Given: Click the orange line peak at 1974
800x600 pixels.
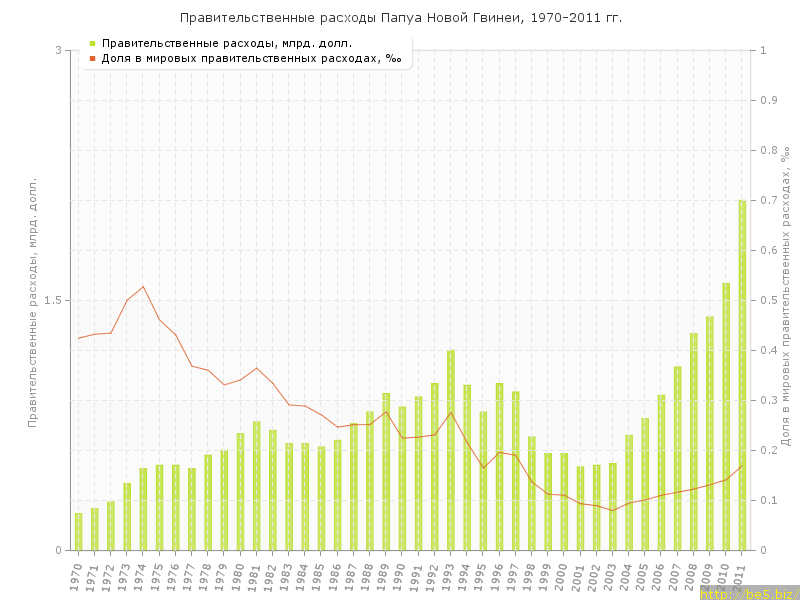Looking at the screenshot, I should 143,287.
